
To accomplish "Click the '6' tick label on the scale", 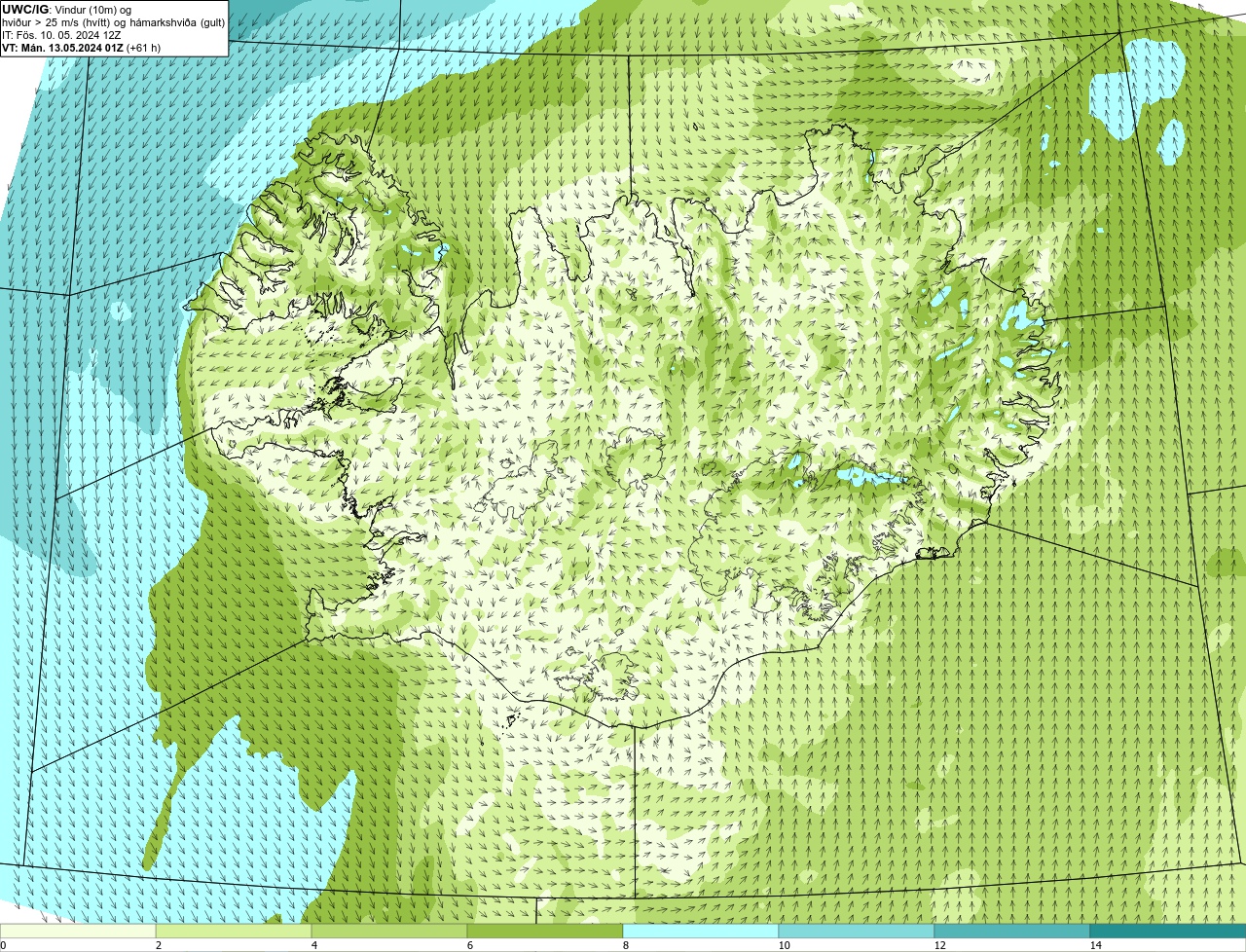I will 470,945.
